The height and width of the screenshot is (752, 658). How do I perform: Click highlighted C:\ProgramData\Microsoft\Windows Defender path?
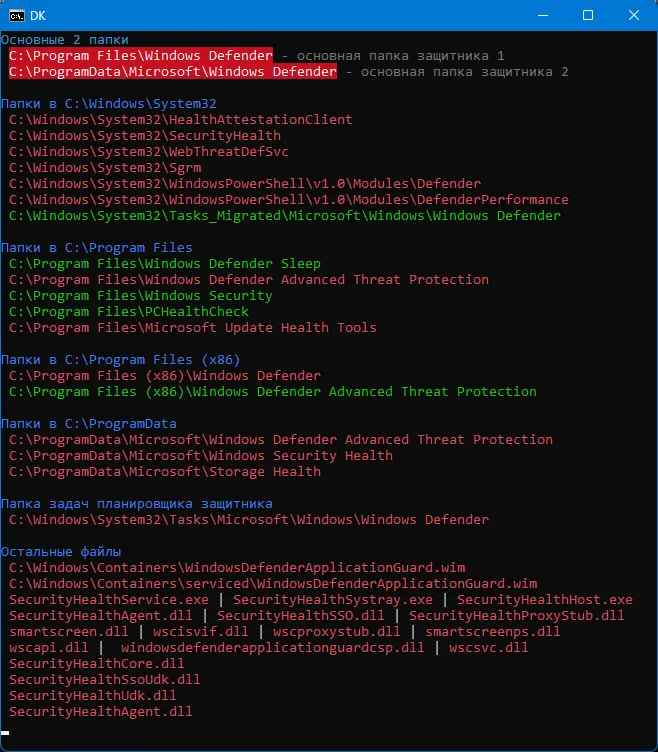coord(172,72)
